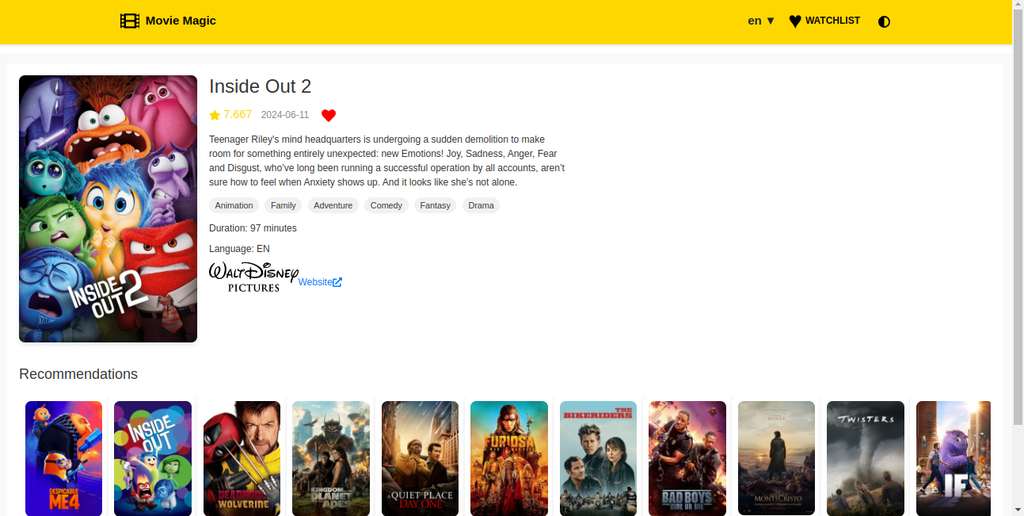The image size is (1024, 516).
Task: Click the page vertical scrollbar thumb
Action: 1017,219
